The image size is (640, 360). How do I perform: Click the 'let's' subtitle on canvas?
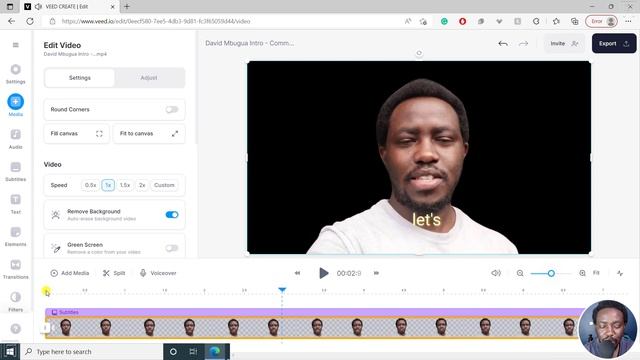point(426,220)
